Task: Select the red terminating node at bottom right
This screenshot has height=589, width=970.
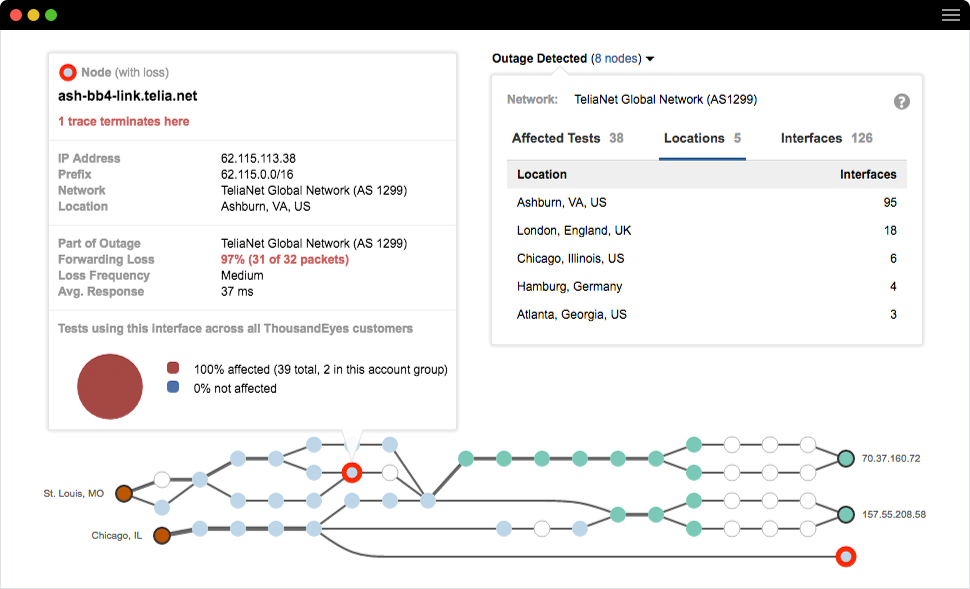Action: point(845,556)
